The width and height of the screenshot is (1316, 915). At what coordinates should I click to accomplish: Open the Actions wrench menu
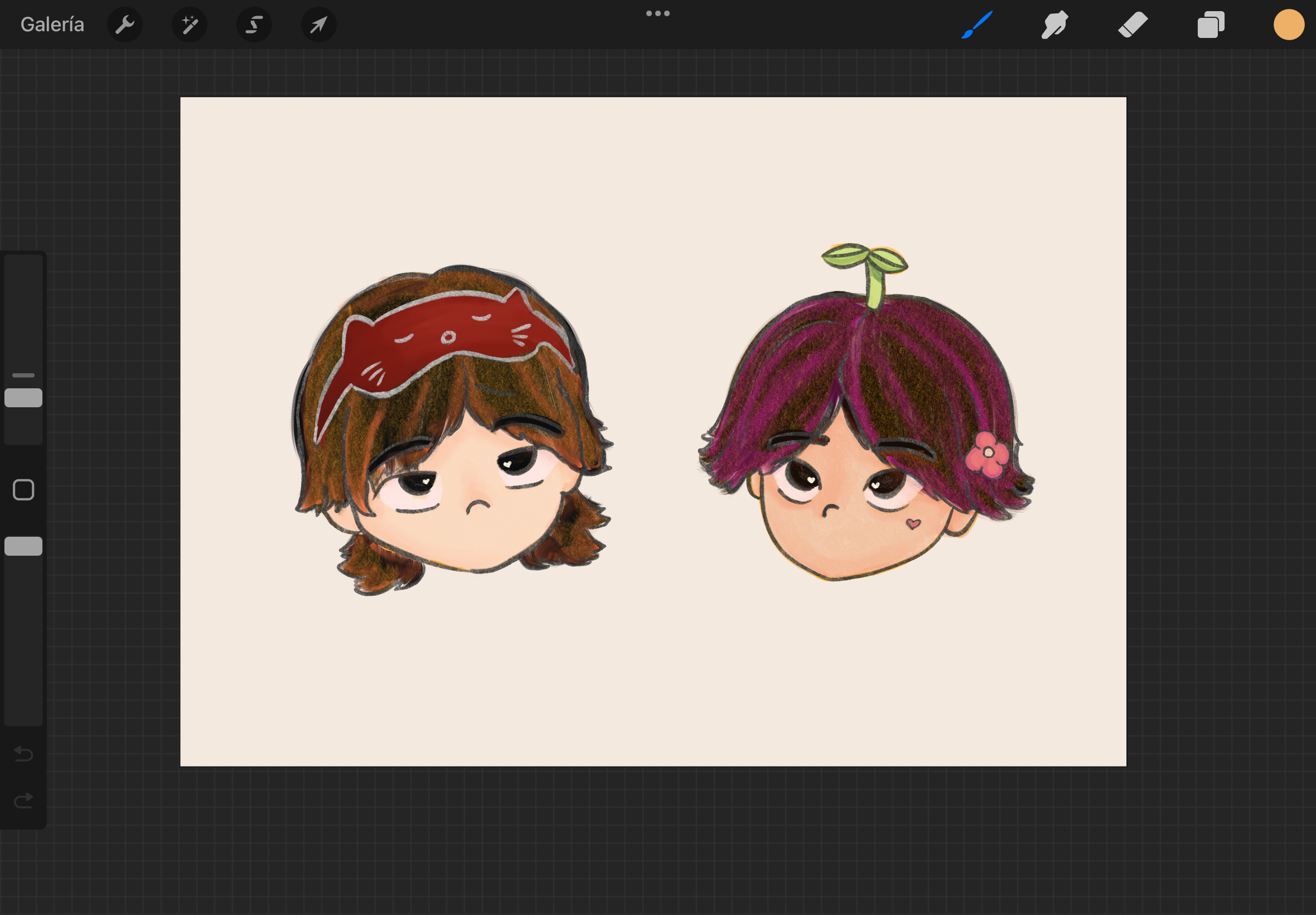125,25
